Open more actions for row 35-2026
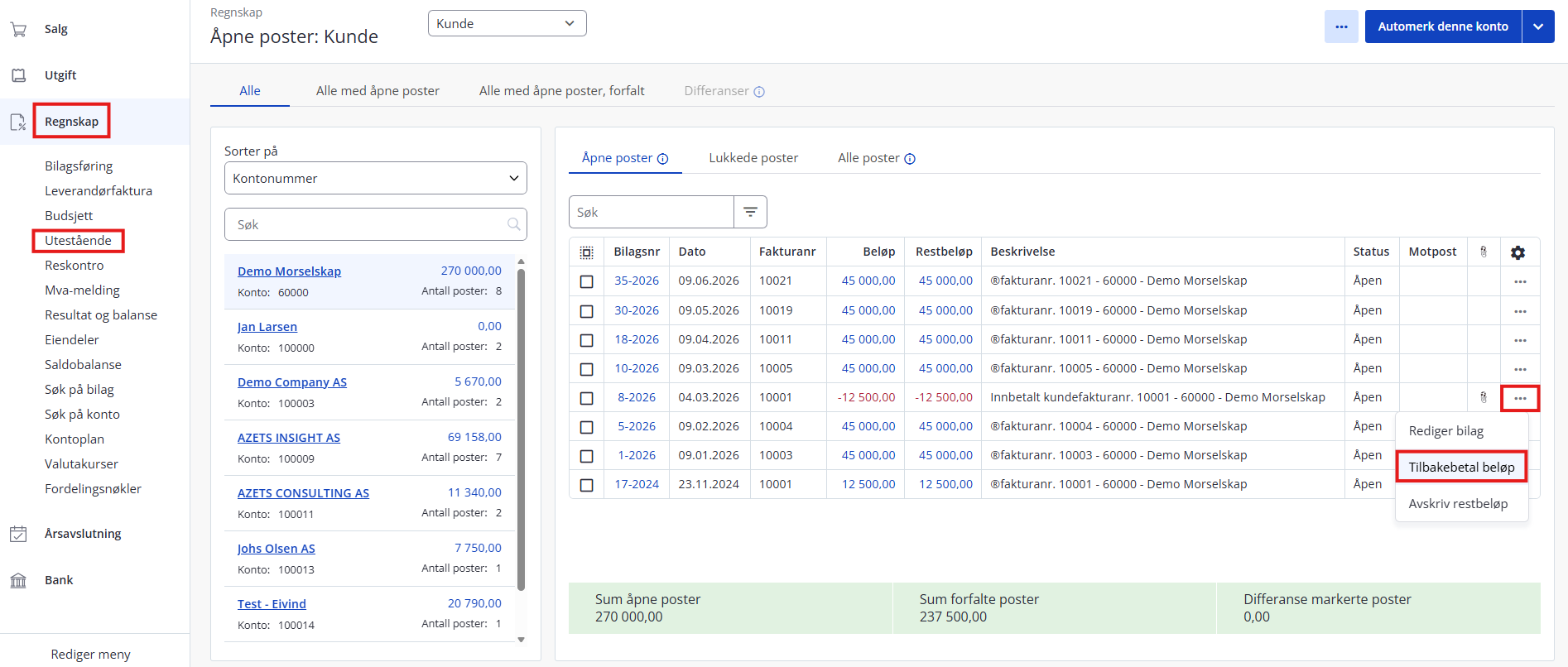Viewport: 1568px width, 667px height. click(1520, 281)
